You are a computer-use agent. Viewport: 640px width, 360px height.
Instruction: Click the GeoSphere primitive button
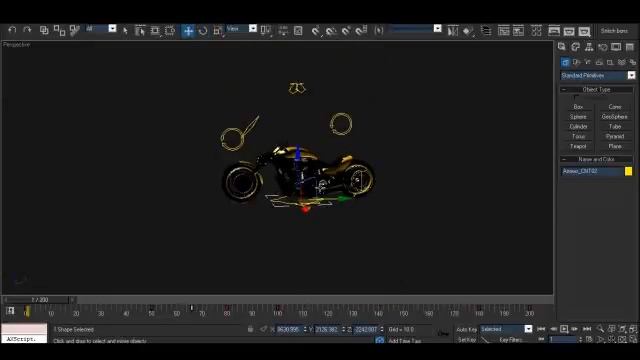point(615,117)
